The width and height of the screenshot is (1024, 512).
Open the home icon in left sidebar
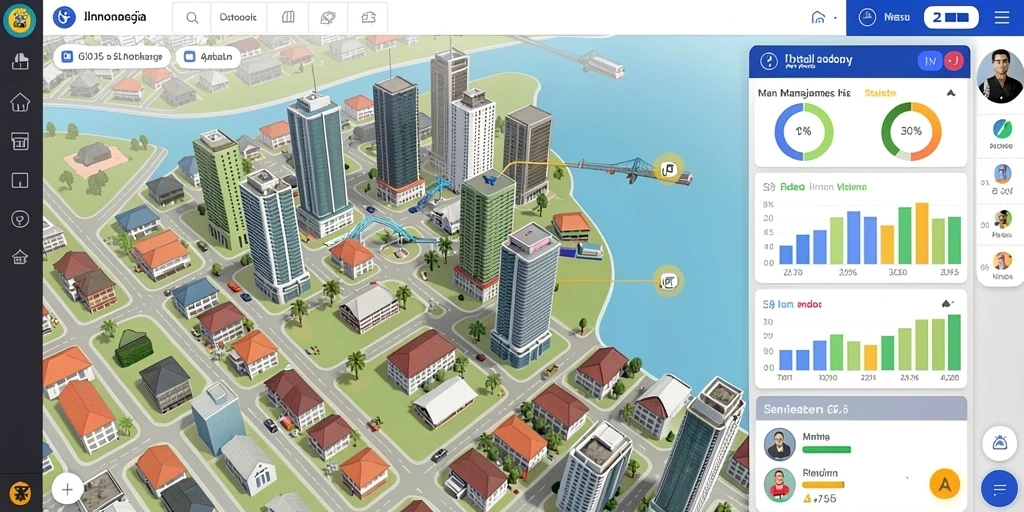[x=20, y=102]
